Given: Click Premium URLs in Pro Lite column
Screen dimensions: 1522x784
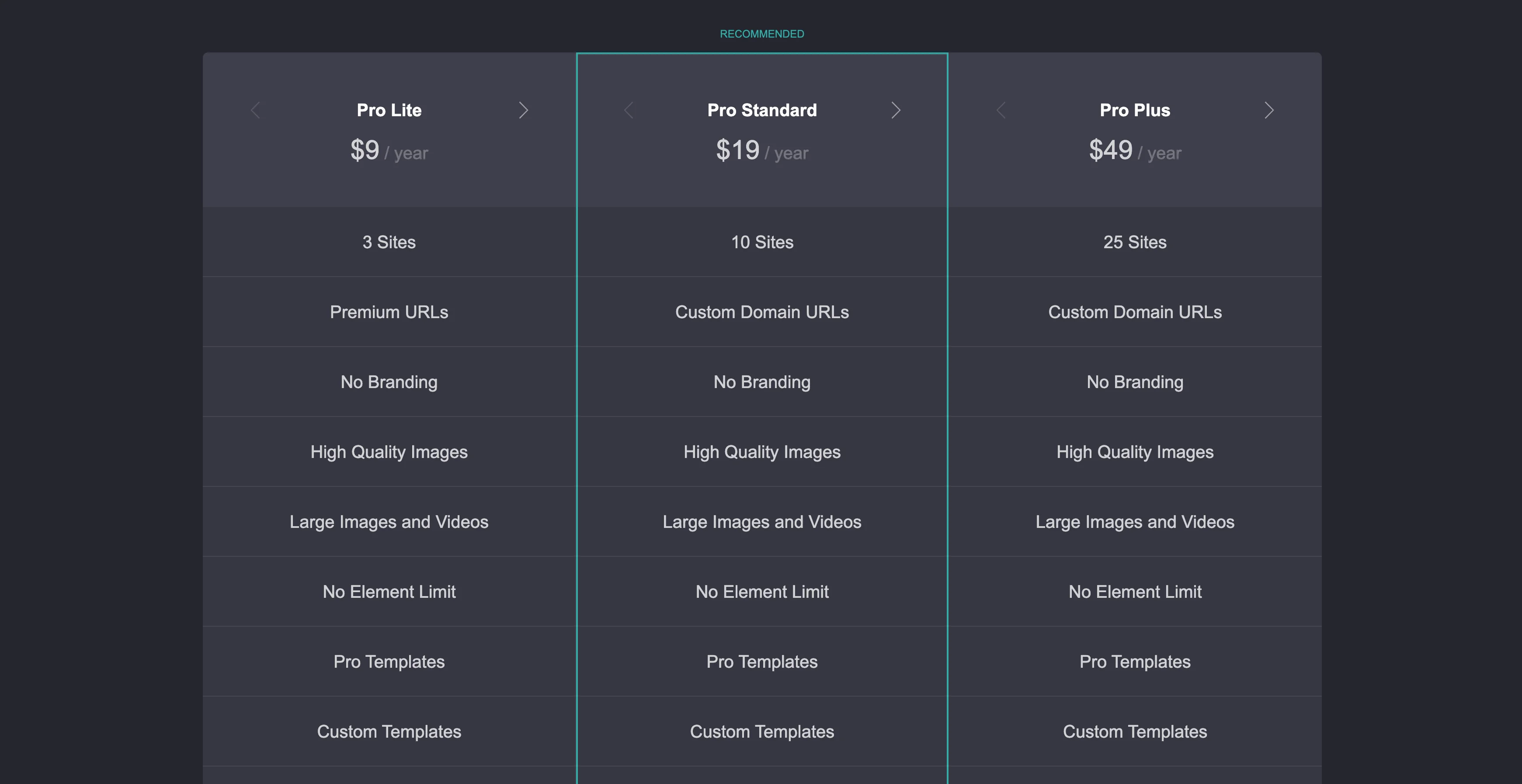Looking at the screenshot, I should 389,312.
